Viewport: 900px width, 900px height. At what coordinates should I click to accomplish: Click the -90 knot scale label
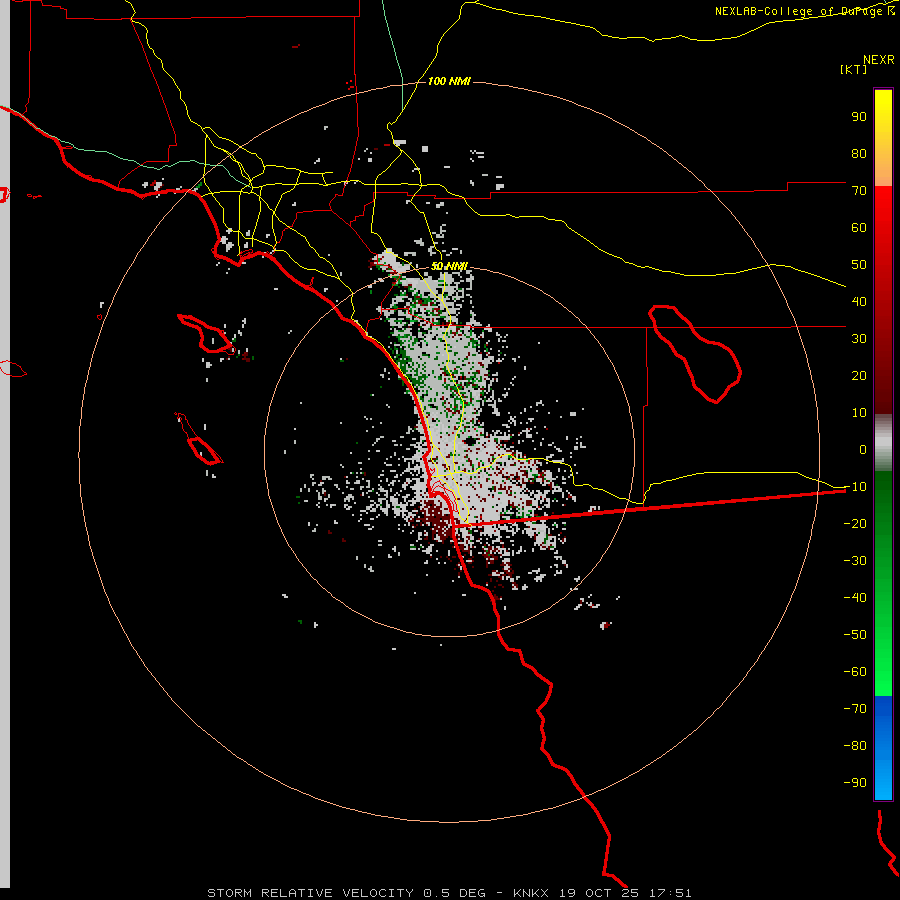[855, 782]
